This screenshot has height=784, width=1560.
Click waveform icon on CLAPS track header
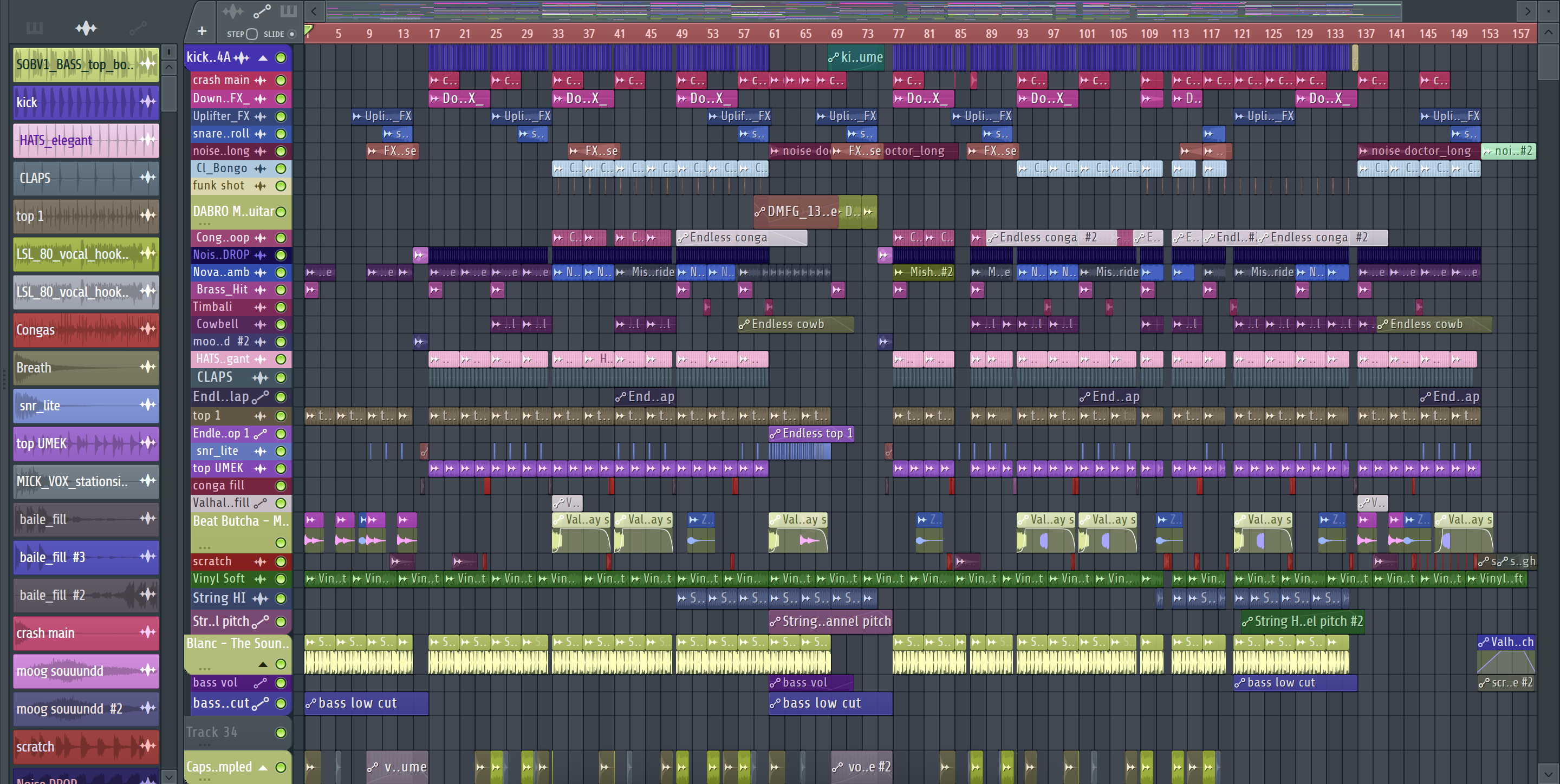pyautogui.click(x=261, y=378)
